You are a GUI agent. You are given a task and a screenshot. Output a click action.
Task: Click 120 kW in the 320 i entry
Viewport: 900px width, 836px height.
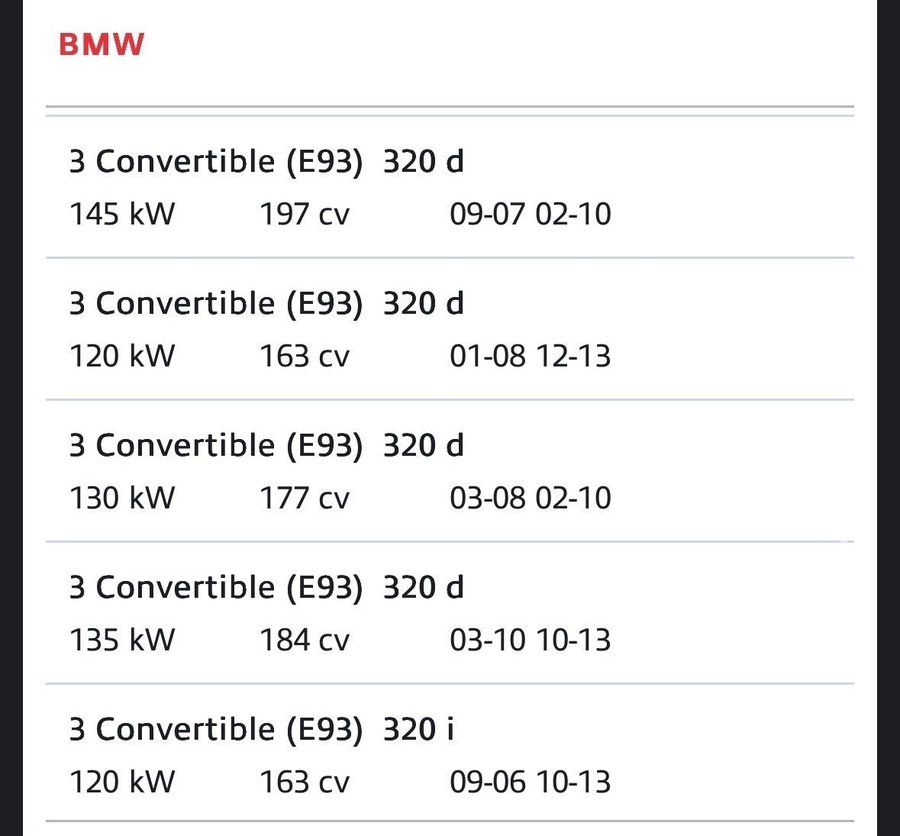121,782
